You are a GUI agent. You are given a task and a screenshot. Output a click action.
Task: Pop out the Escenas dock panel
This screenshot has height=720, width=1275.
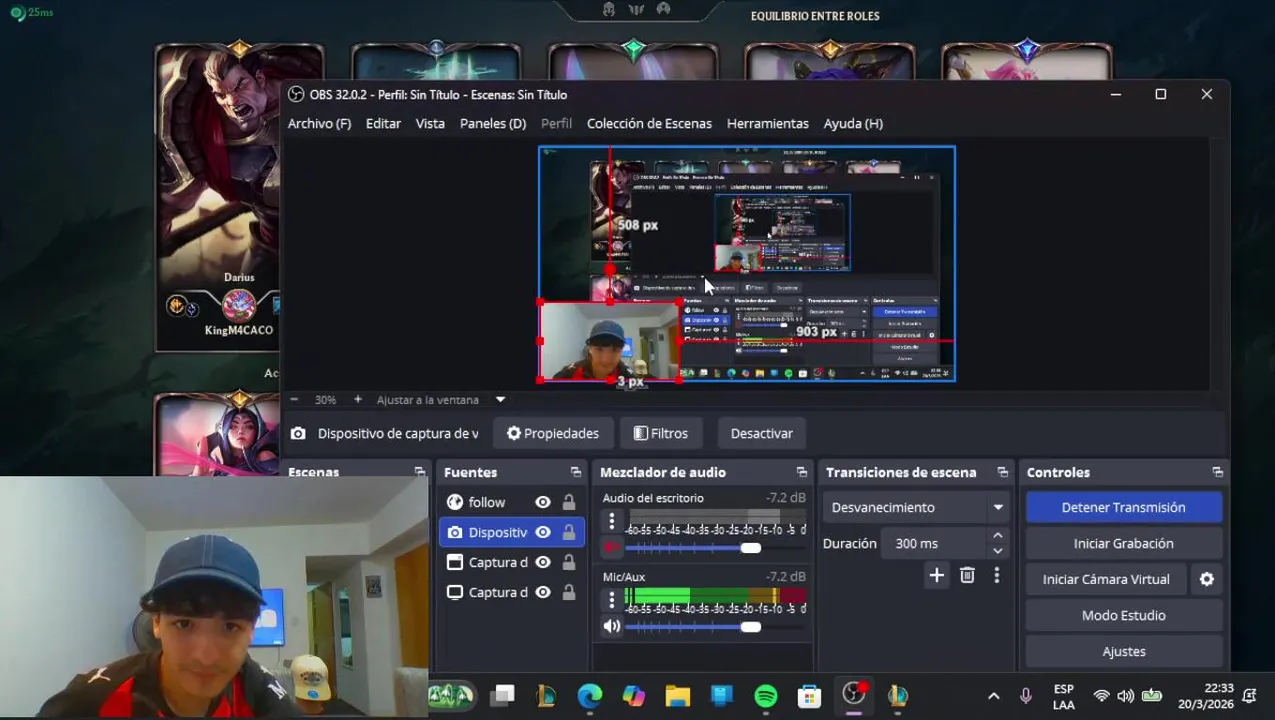click(x=419, y=472)
